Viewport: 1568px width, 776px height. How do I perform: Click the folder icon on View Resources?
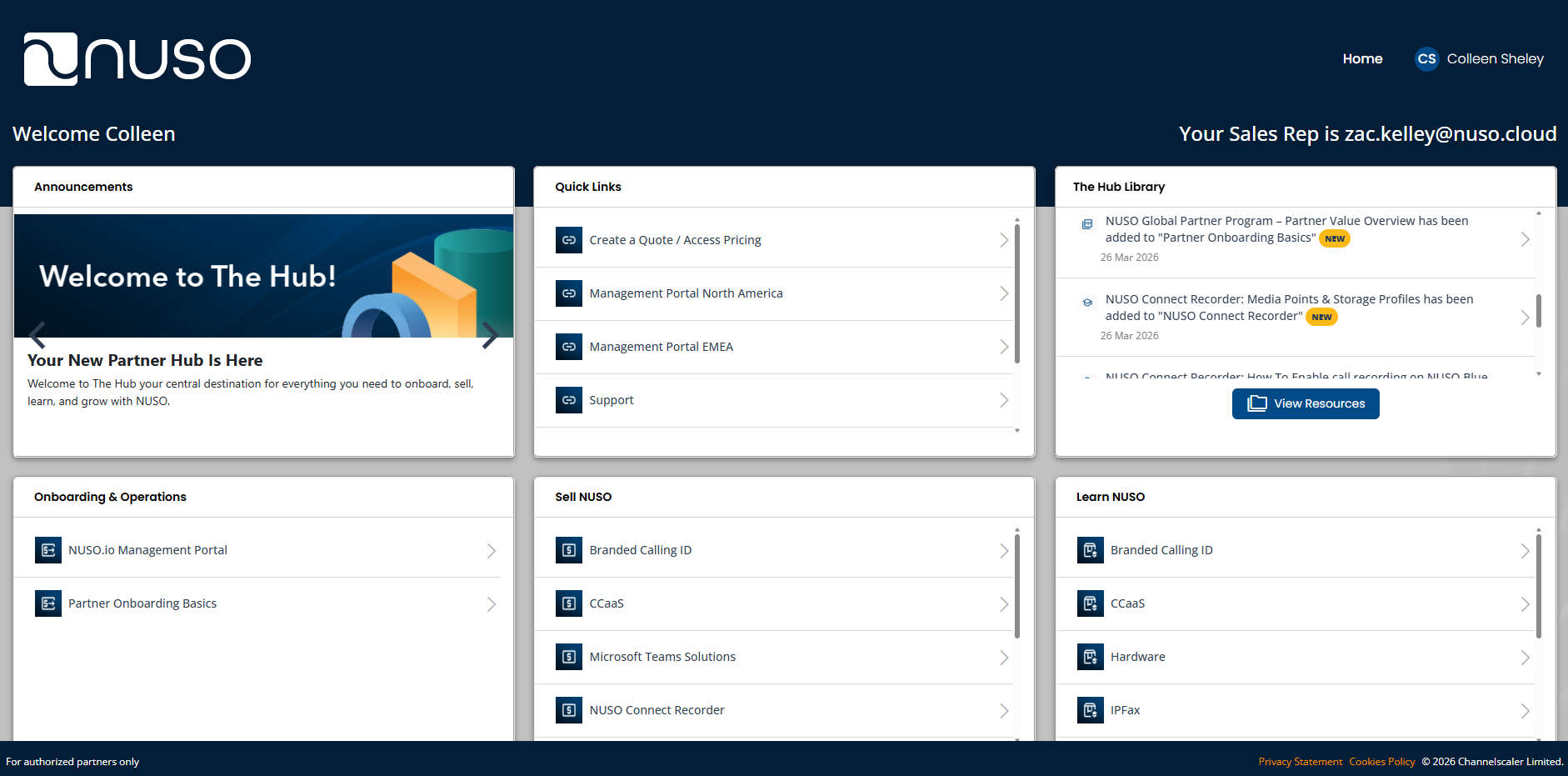pyautogui.click(x=1256, y=403)
